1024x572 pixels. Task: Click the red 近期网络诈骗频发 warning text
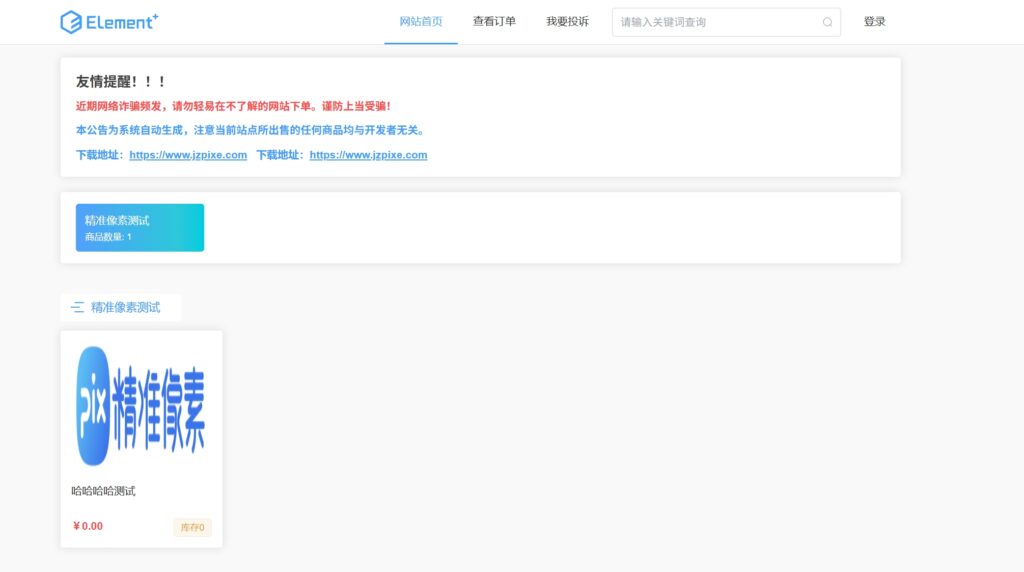point(233,106)
